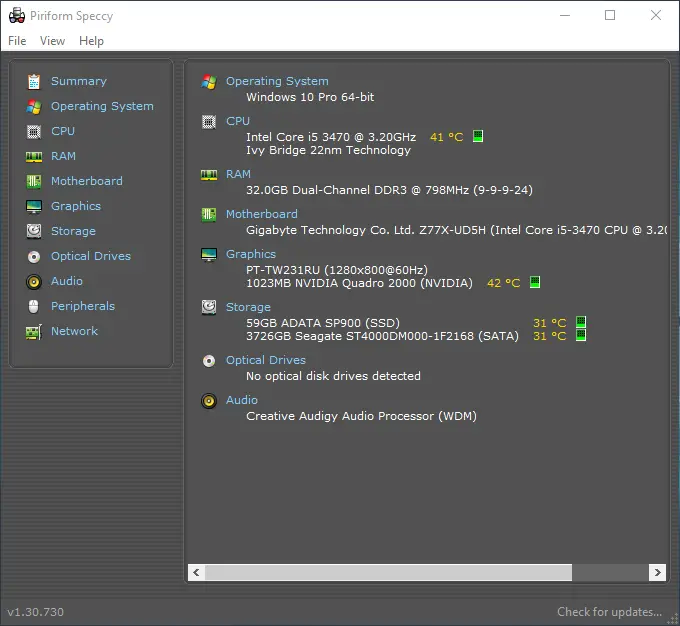Click the Storage drive icon in main panel
The width and height of the screenshot is (680, 626).
tap(209, 307)
